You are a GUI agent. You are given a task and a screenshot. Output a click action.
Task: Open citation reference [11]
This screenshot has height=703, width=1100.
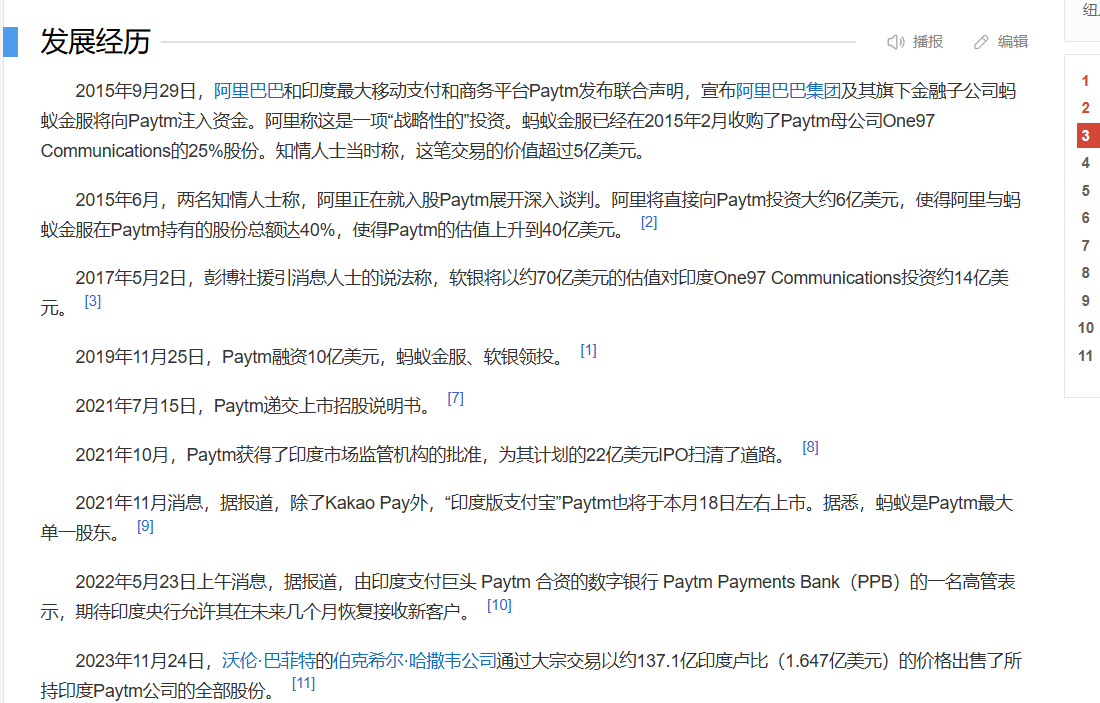303,683
